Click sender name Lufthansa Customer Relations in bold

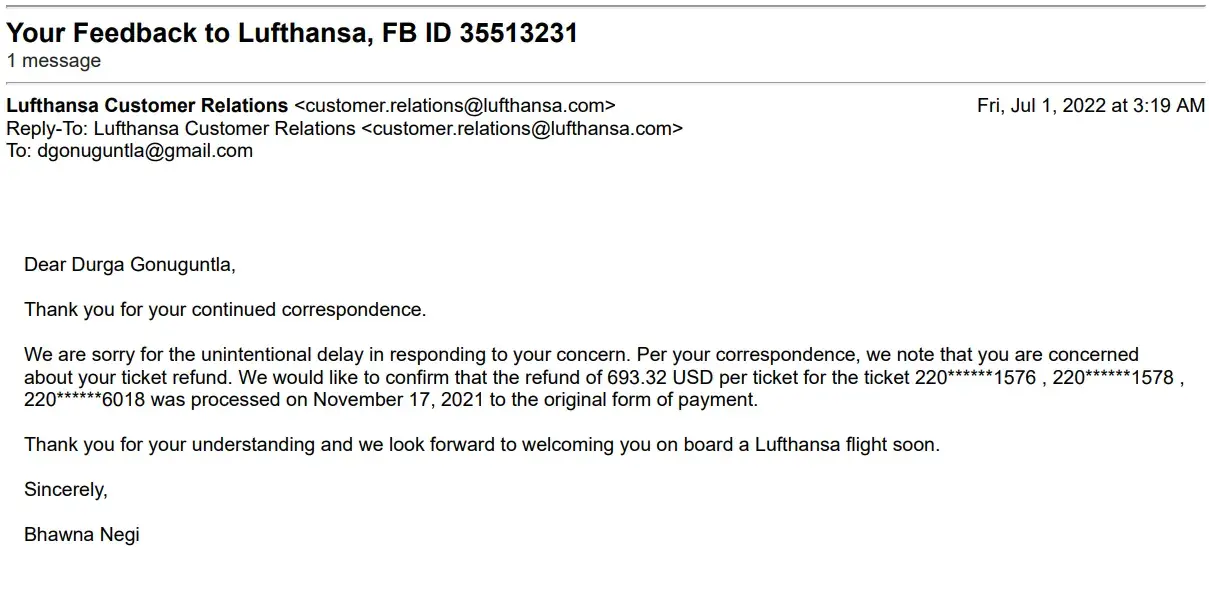tap(147, 106)
